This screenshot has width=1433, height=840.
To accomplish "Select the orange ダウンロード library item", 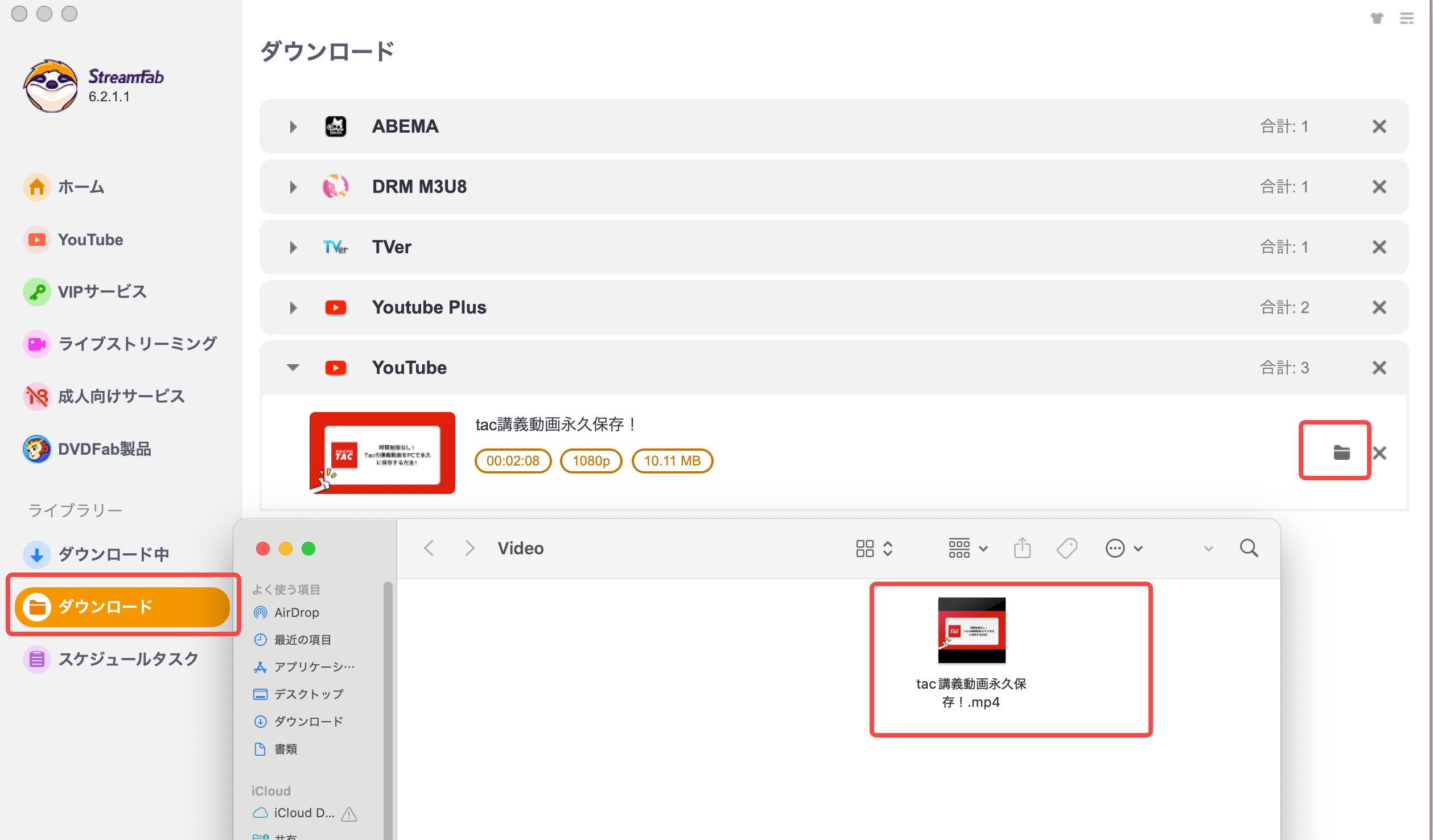I will tap(122, 607).
